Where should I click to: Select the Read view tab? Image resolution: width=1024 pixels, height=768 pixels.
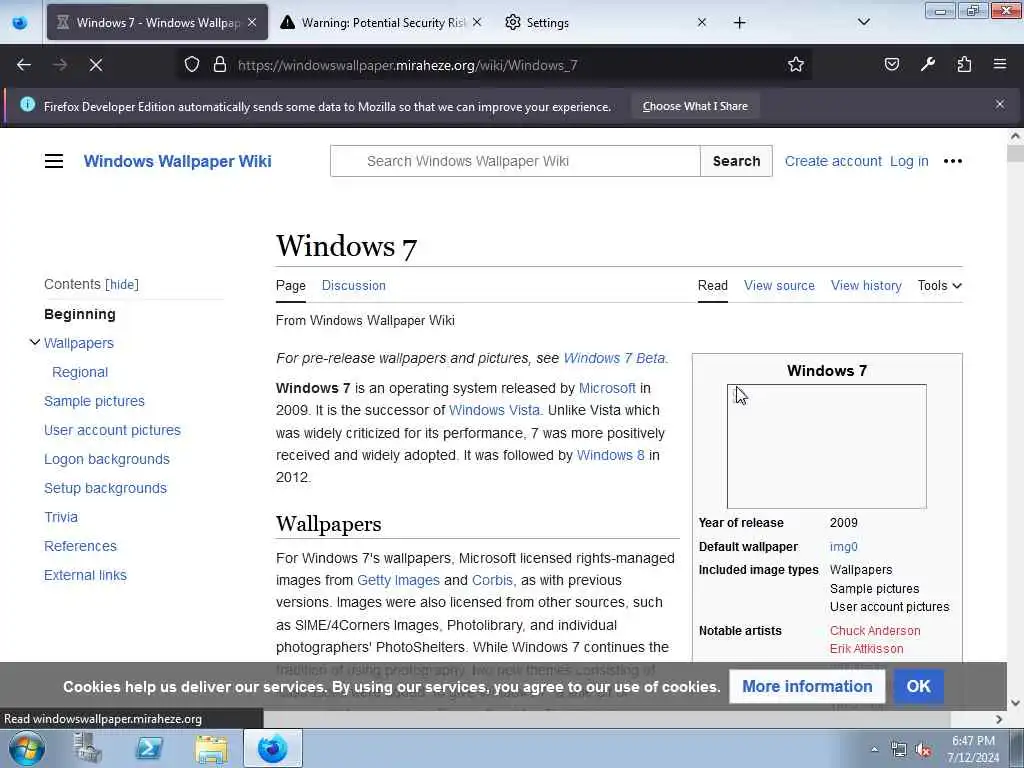[x=712, y=285]
